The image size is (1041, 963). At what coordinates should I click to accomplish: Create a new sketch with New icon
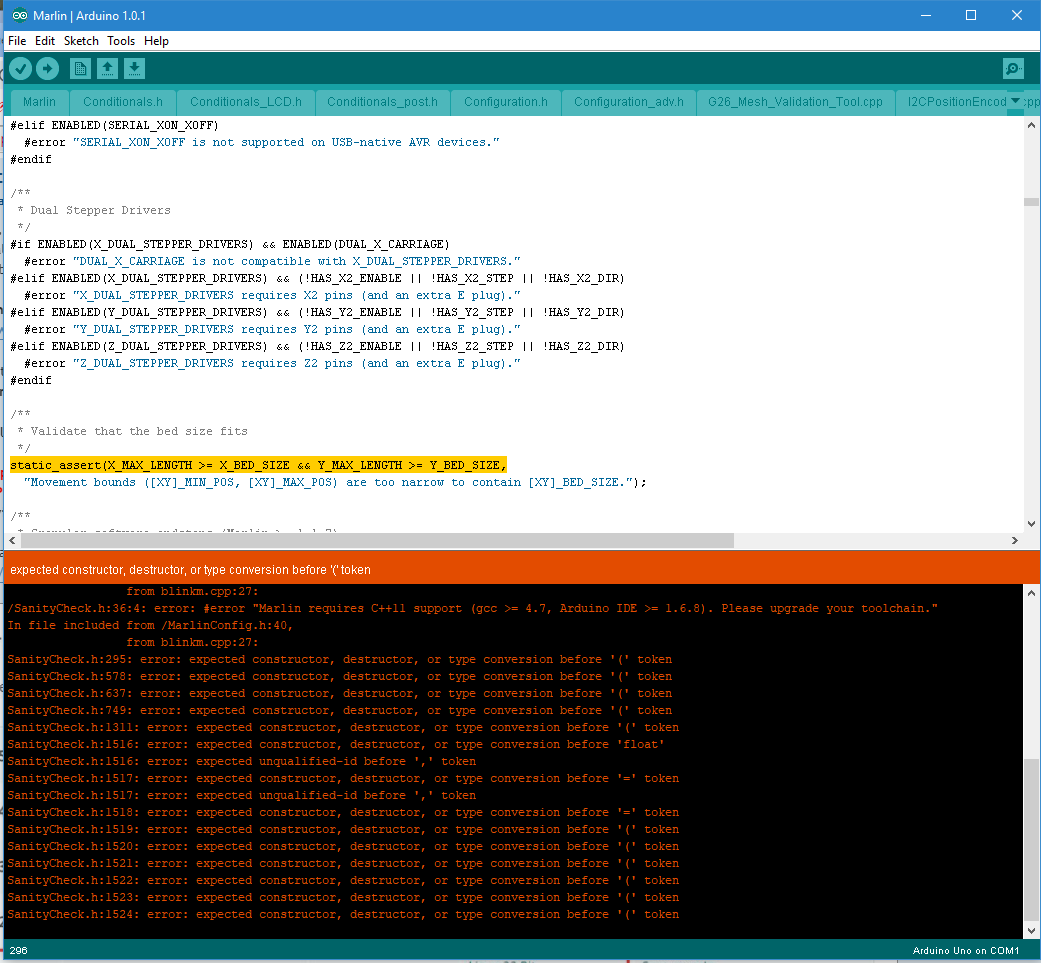(x=80, y=68)
